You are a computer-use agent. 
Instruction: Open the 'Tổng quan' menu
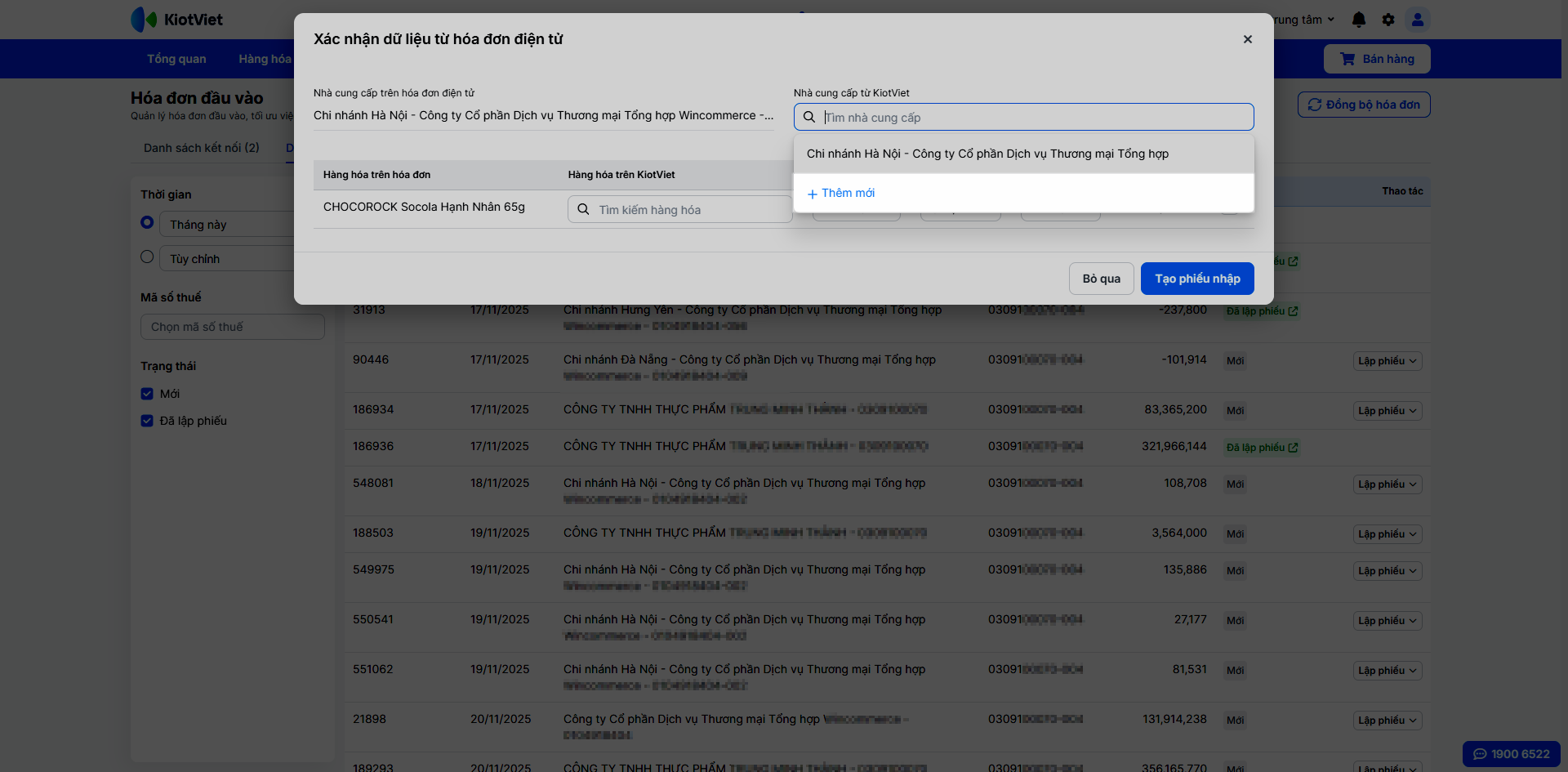pos(176,59)
